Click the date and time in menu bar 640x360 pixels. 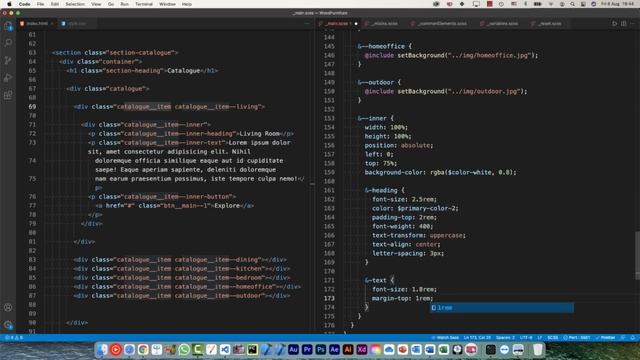[618, 4]
